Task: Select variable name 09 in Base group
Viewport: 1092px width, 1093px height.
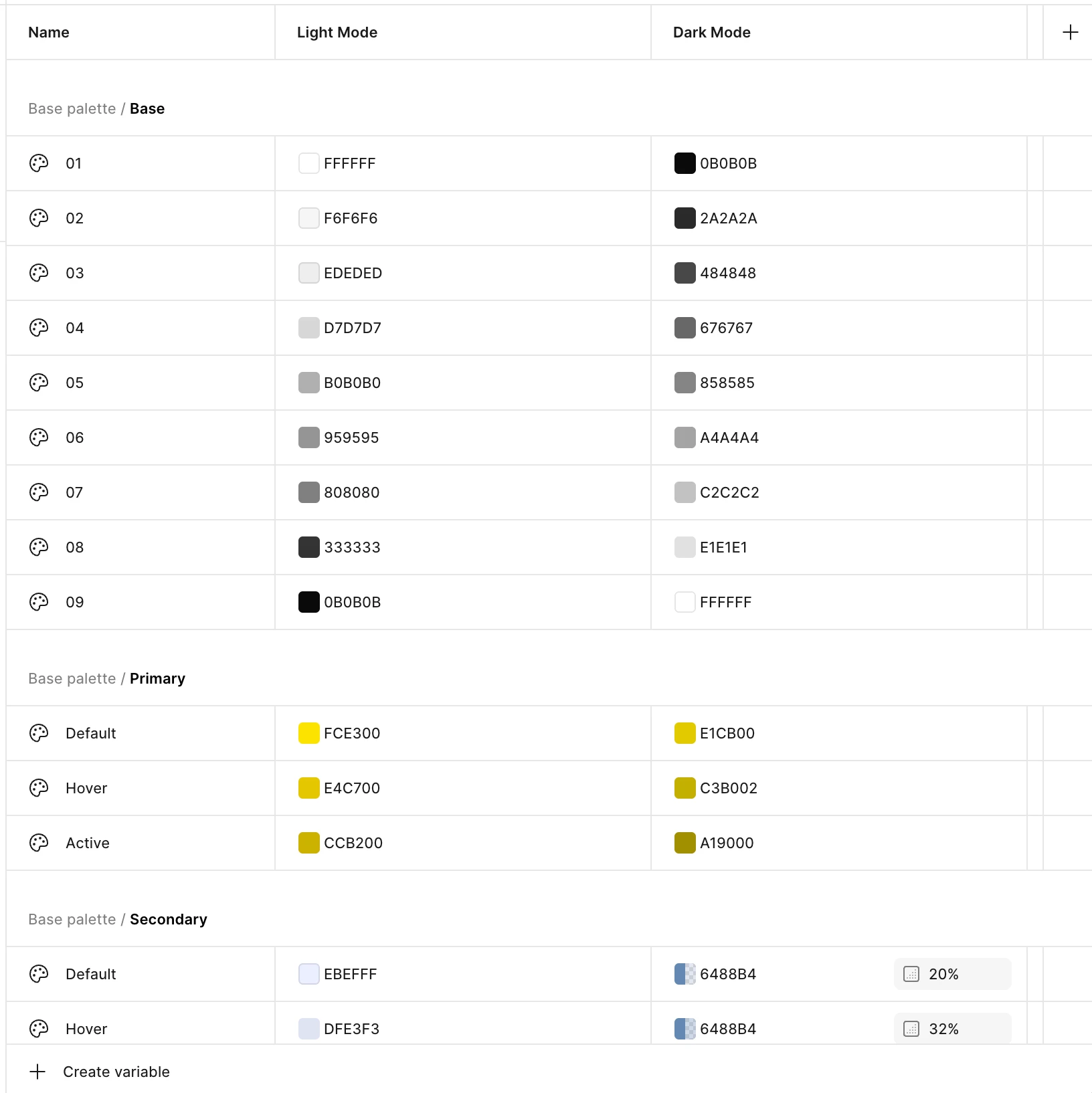Action: coord(75,602)
